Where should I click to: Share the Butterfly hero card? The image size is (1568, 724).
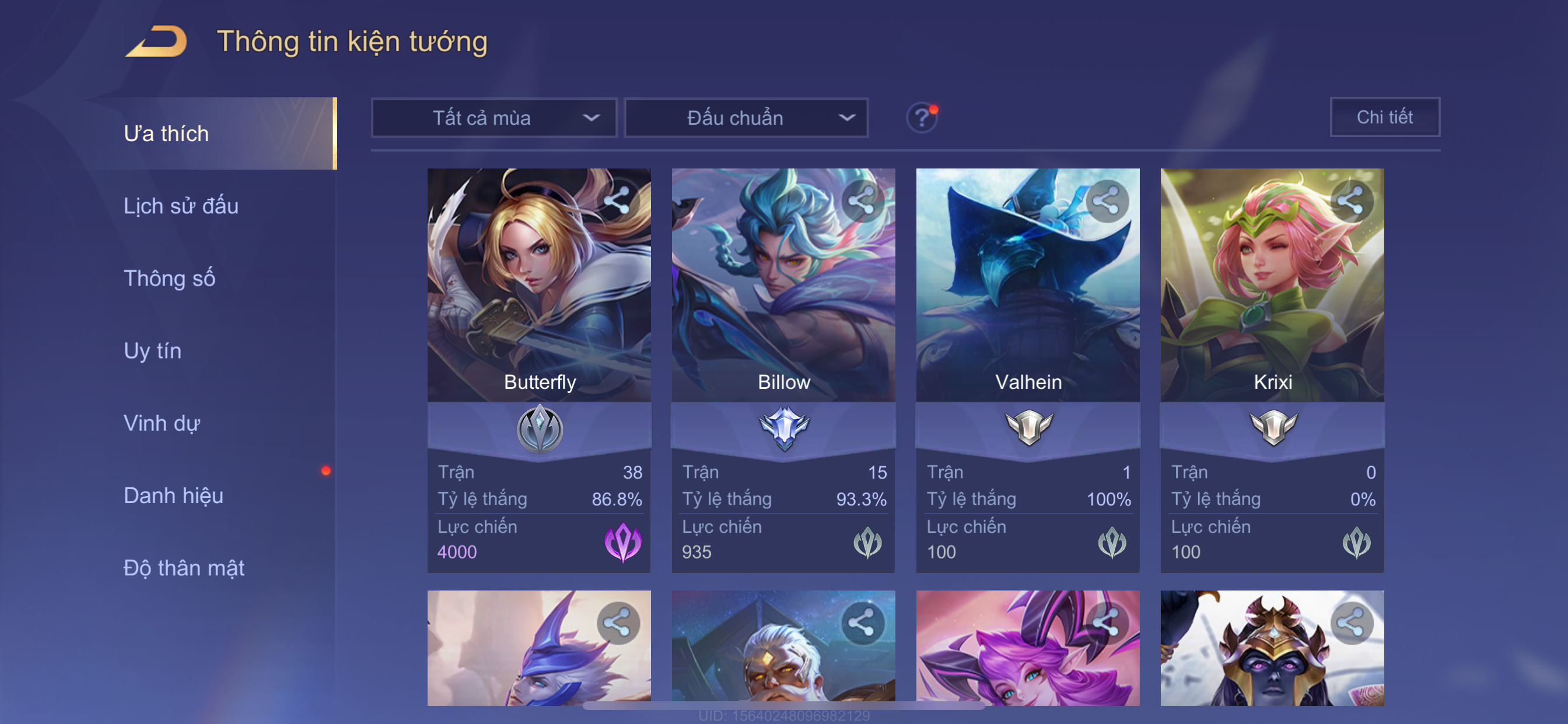[617, 201]
